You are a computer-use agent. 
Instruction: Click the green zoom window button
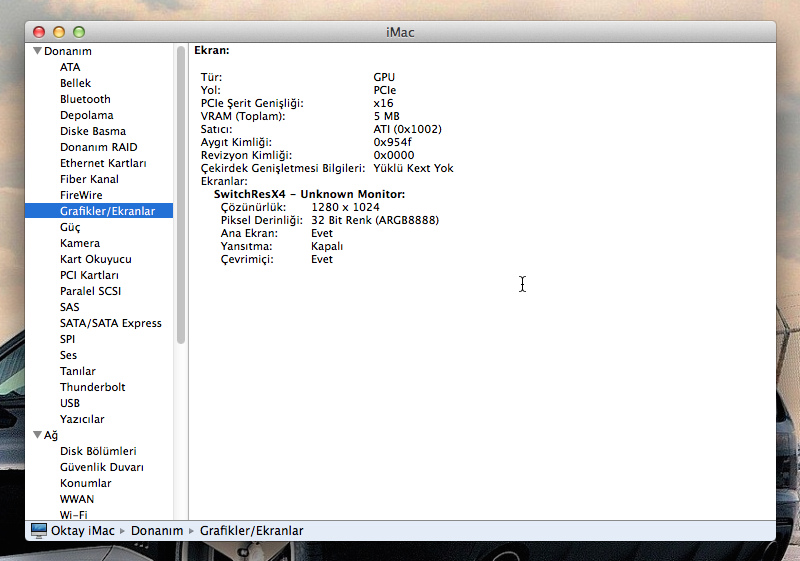tap(79, 32)
